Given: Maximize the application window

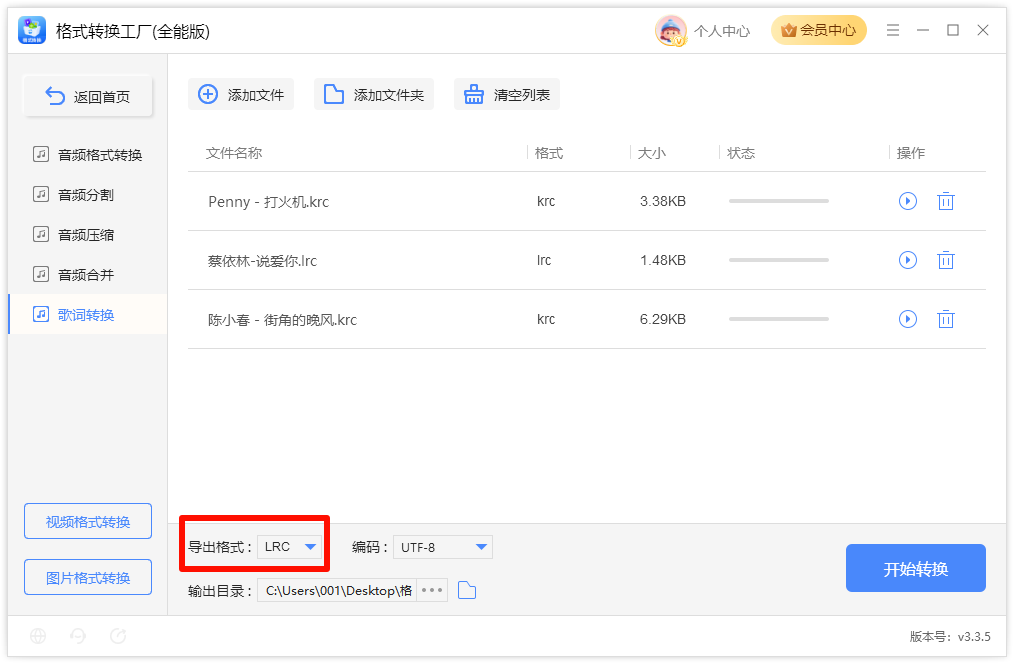Looking at the screenshot, I should tap(953, 30).
